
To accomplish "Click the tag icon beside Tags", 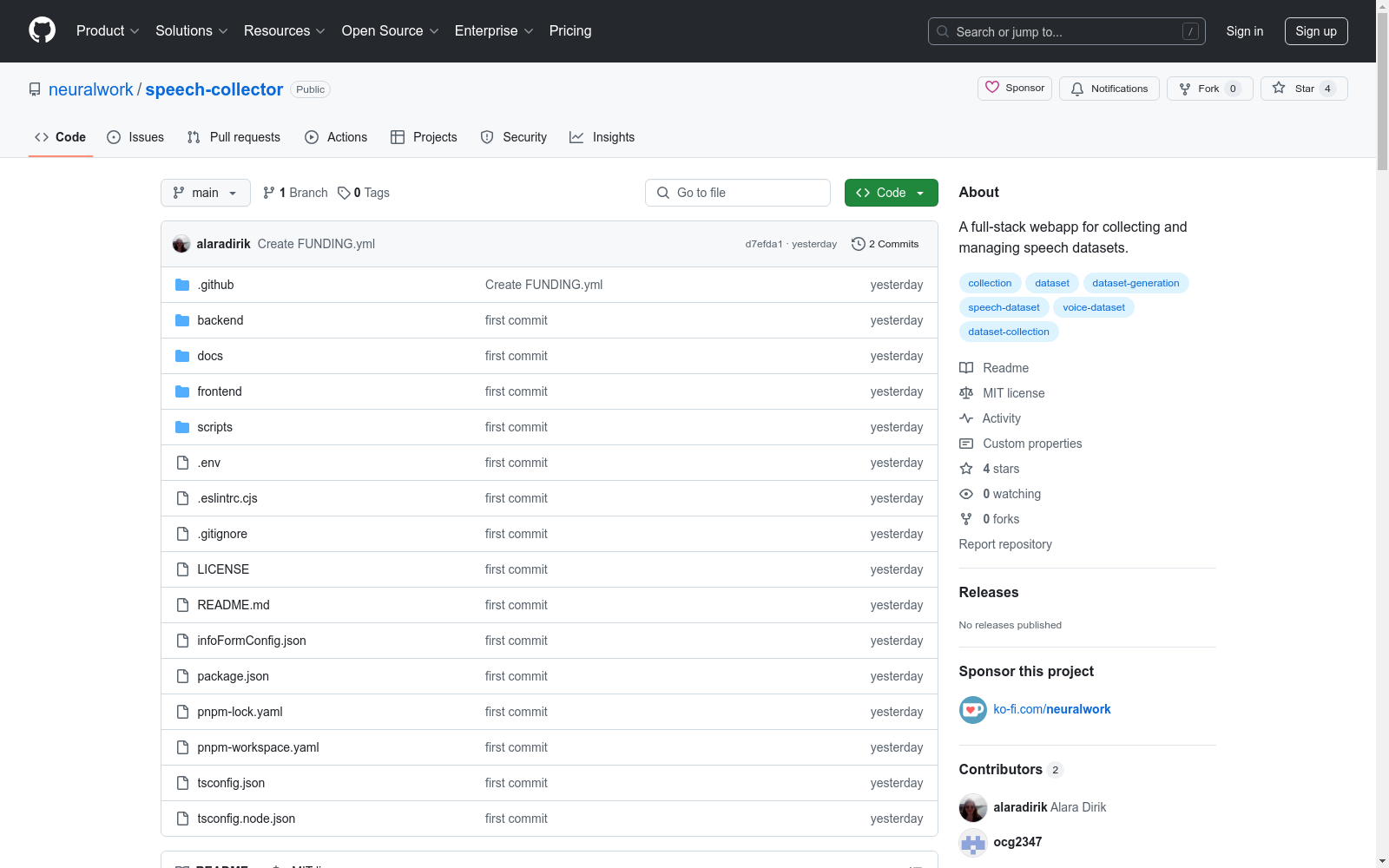I will point(344,193).
